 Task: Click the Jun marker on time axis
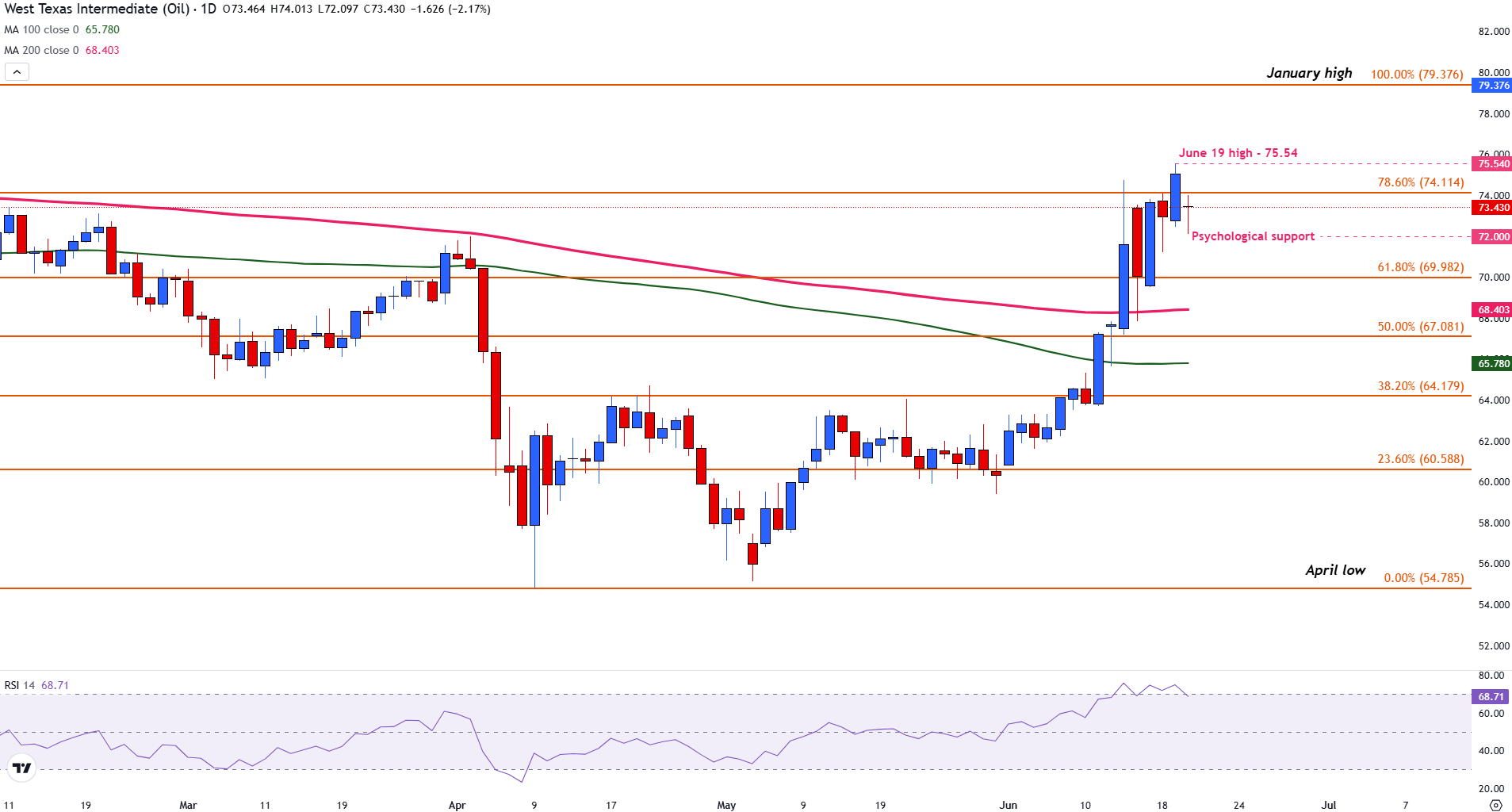pos(1008,805)
